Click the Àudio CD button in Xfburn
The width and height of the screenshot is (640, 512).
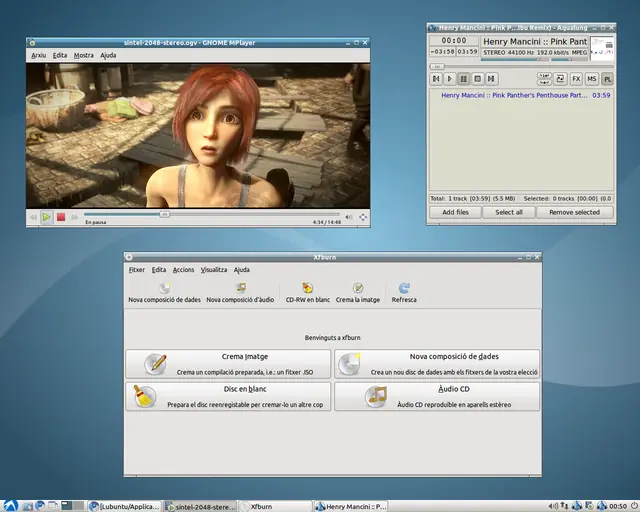437,396
